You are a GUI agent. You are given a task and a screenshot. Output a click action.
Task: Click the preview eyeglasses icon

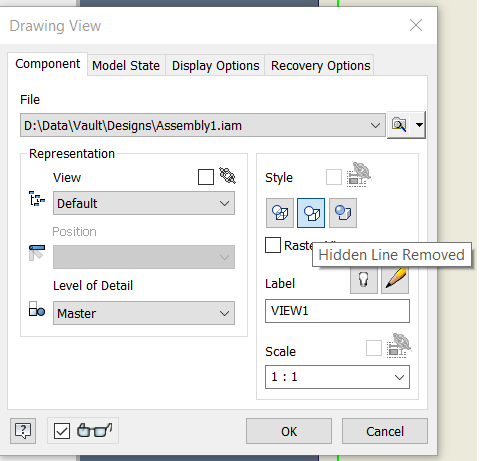(x=94, y=431)
